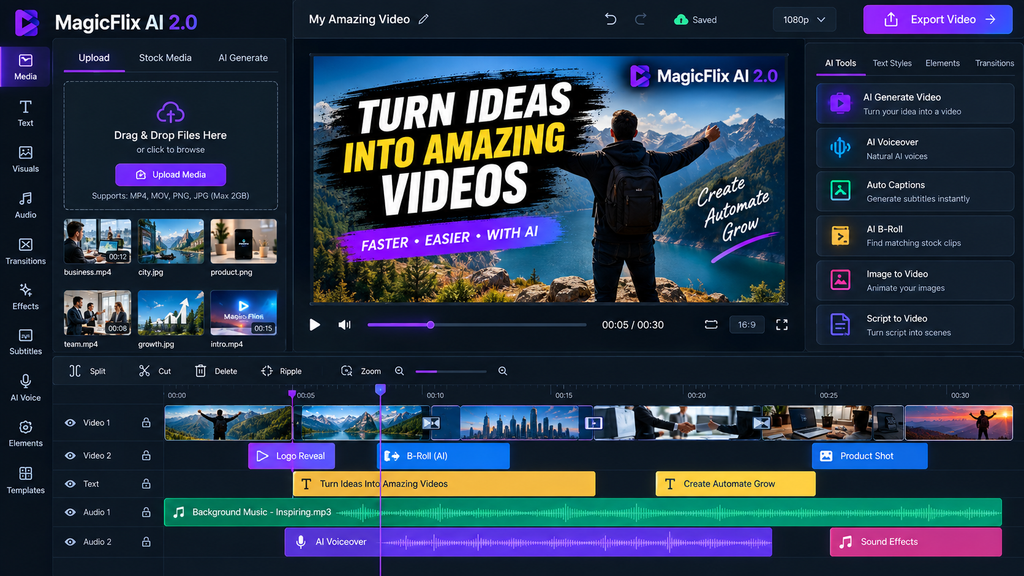Select the Logo Reveal clip
This screenshot has height=576, width=1024.
coord(291,456)
